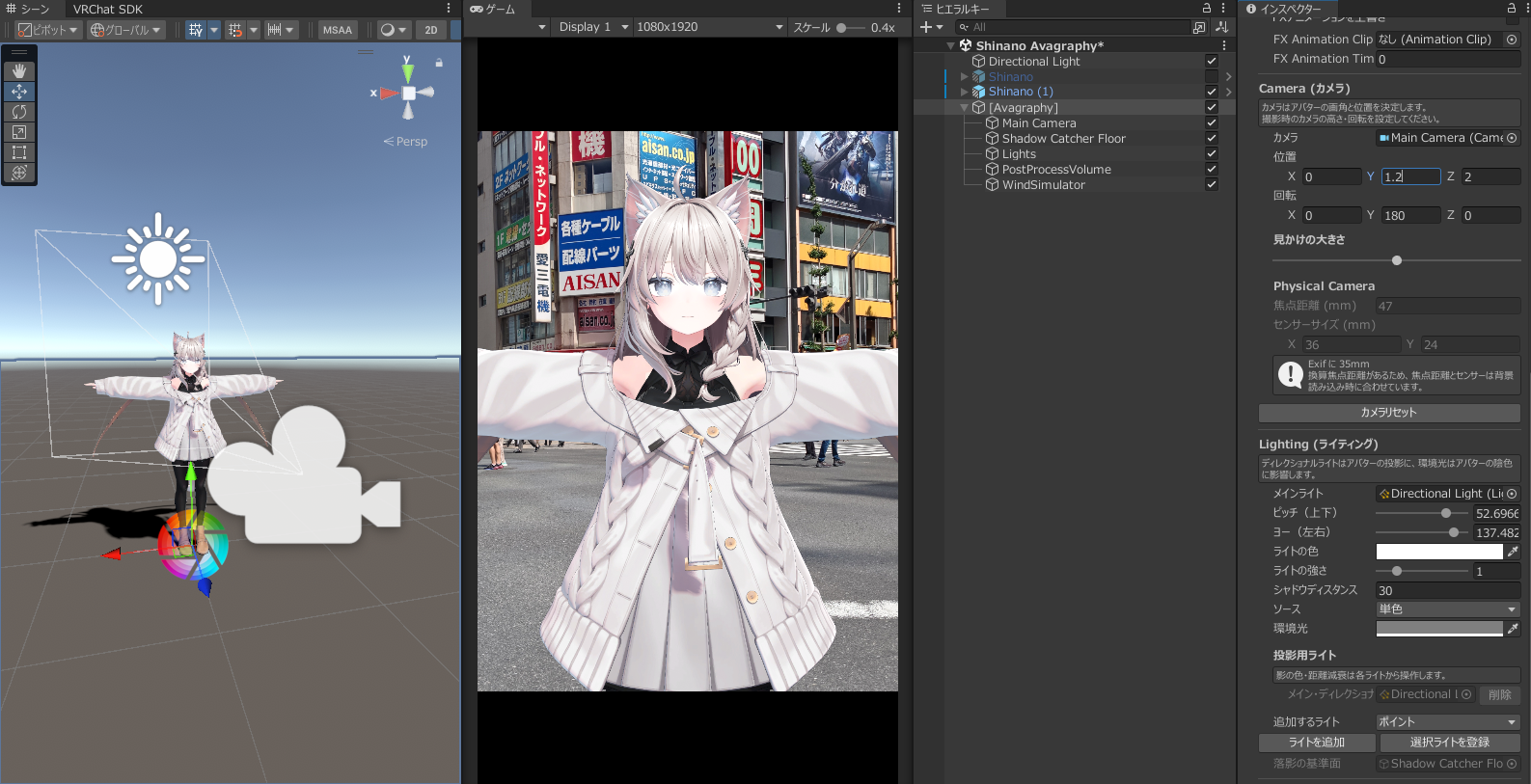
Task: Toggle Directional Light active checkbox
Action: tap(1212, 61)
